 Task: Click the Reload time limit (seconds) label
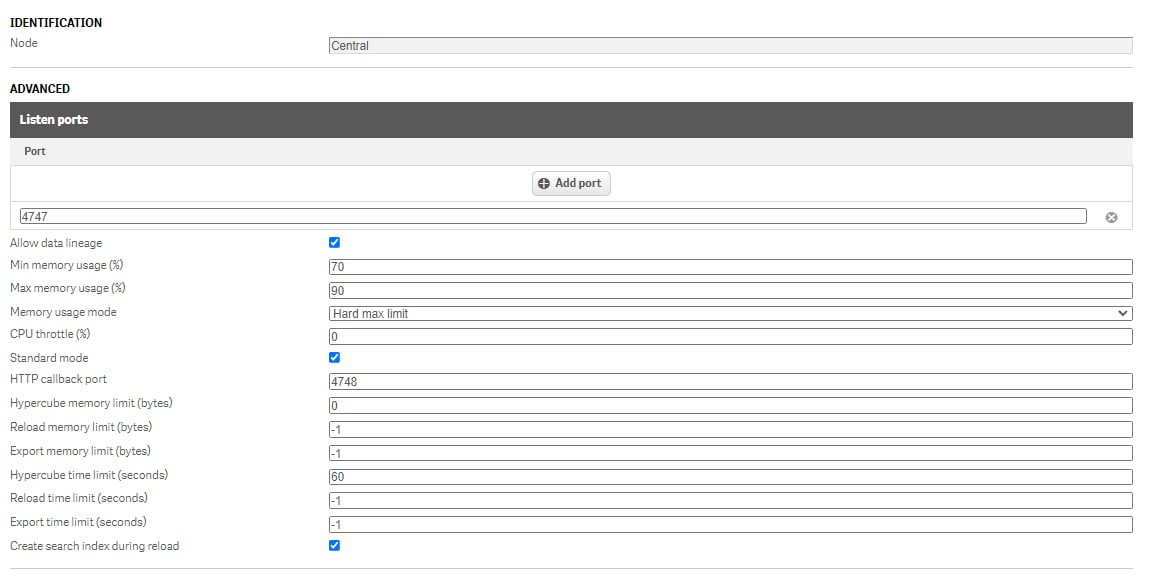coord(79,498)
